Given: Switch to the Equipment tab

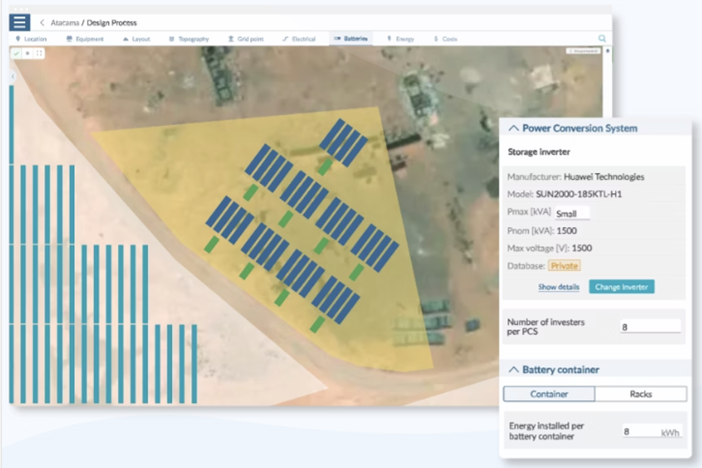Looking at the screenshot, I should (85, 39).
